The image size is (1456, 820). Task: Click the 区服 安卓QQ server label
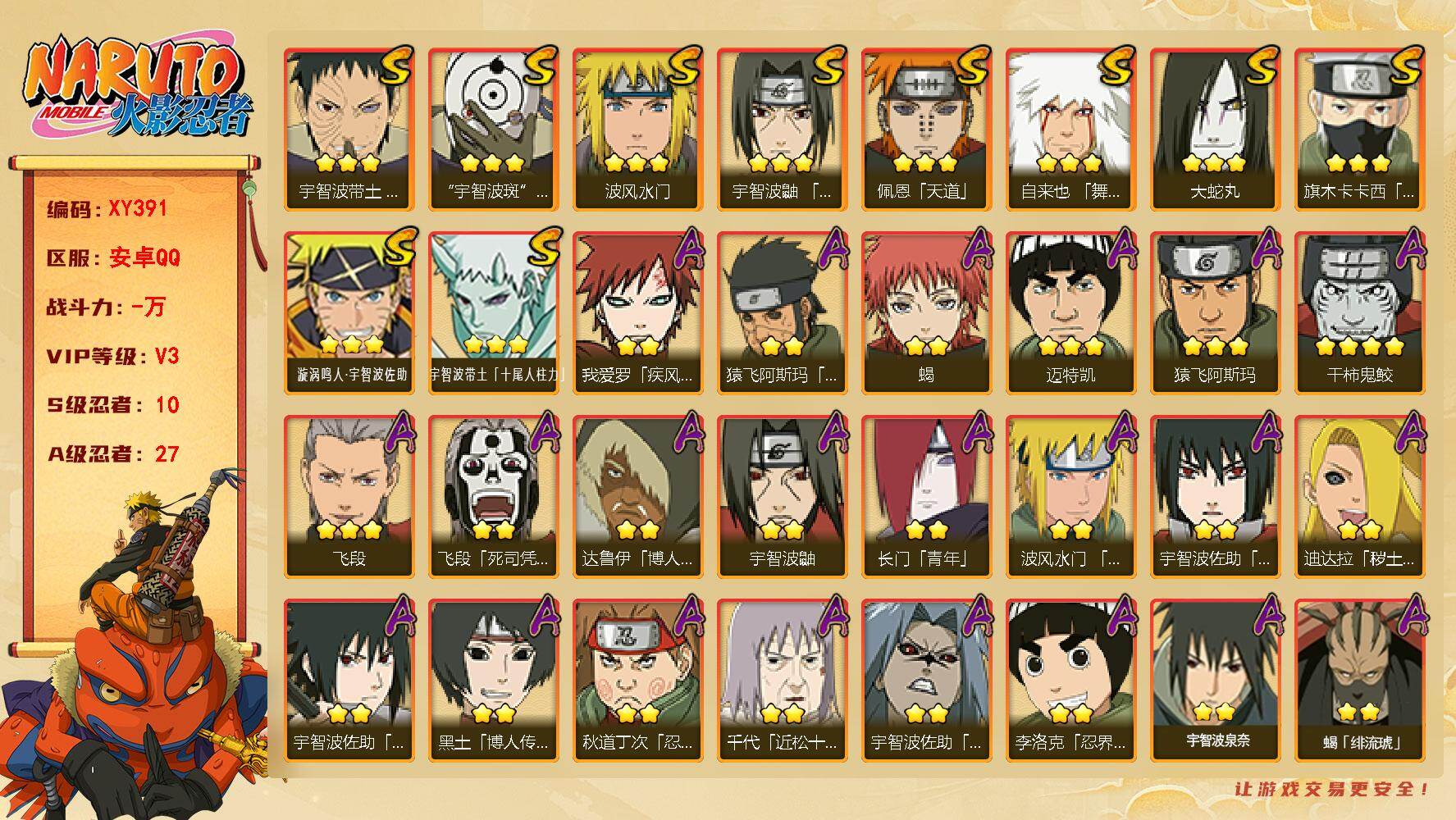(113, 258)
